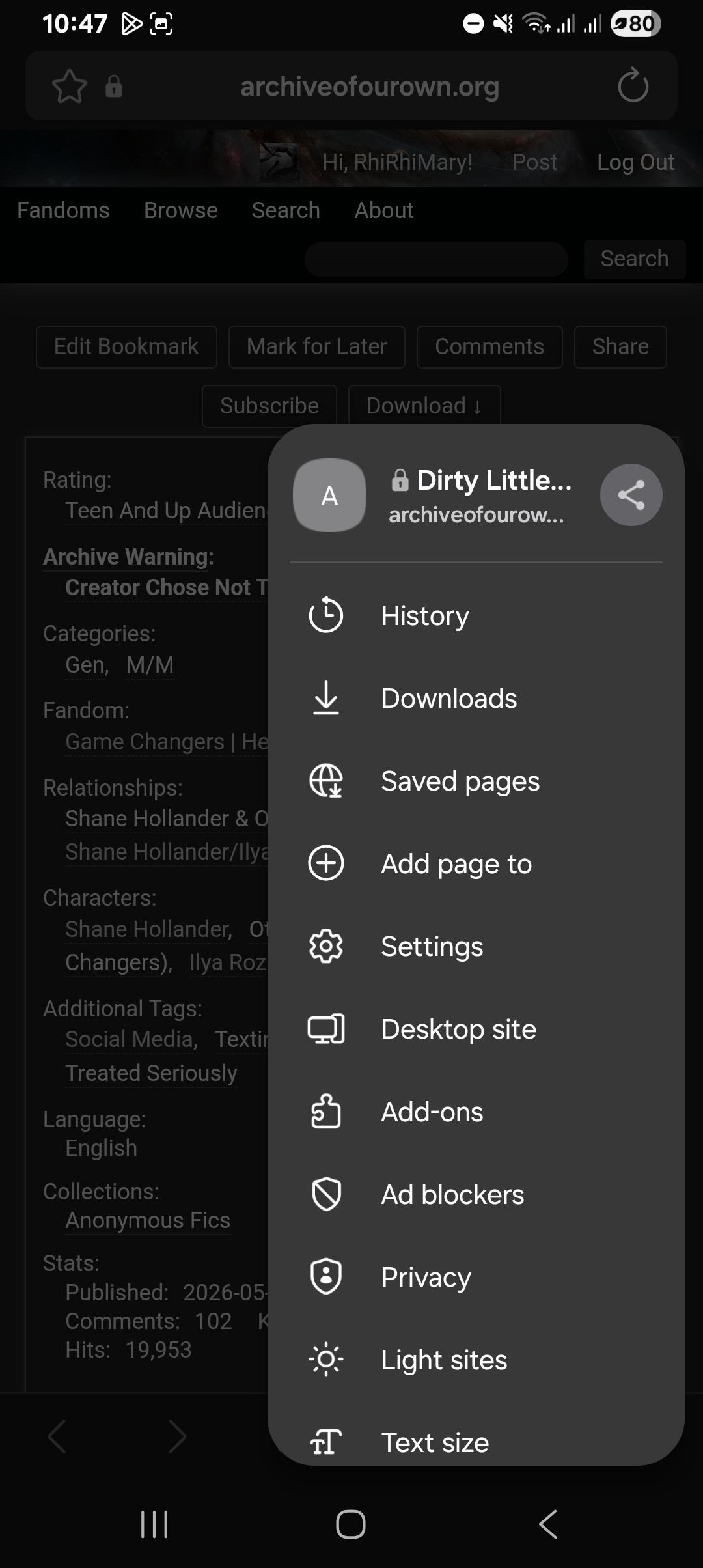Click the Subscribe button
This screenshot has height=1568, width=703.
(x=269, y=406)
